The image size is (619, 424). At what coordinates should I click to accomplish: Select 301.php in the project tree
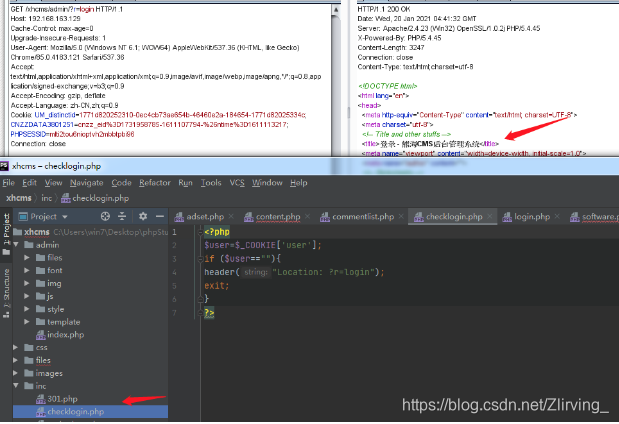click(x=62, y=399)
